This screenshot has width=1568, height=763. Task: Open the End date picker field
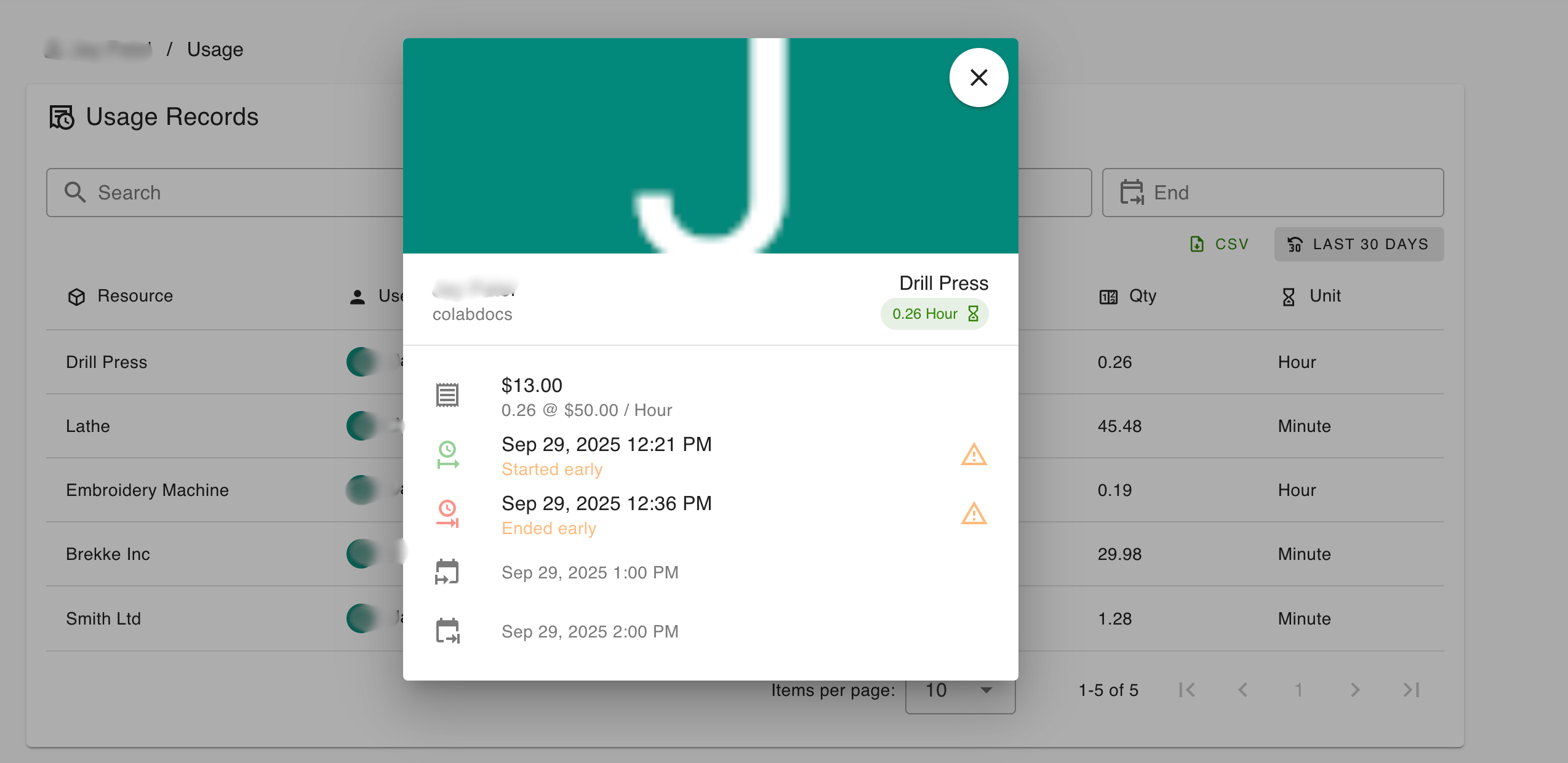1273,193
